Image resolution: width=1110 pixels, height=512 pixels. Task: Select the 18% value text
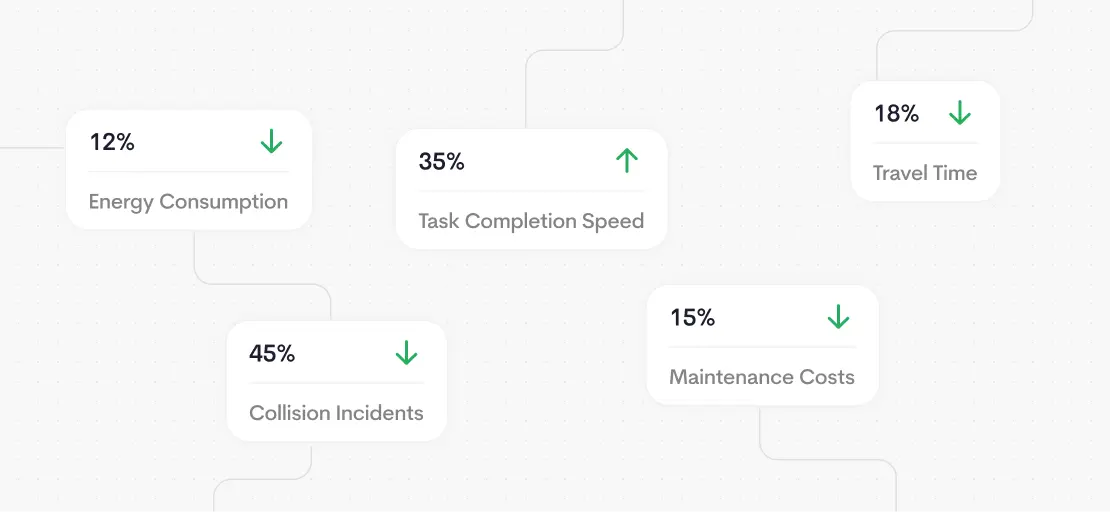point(896,114)
